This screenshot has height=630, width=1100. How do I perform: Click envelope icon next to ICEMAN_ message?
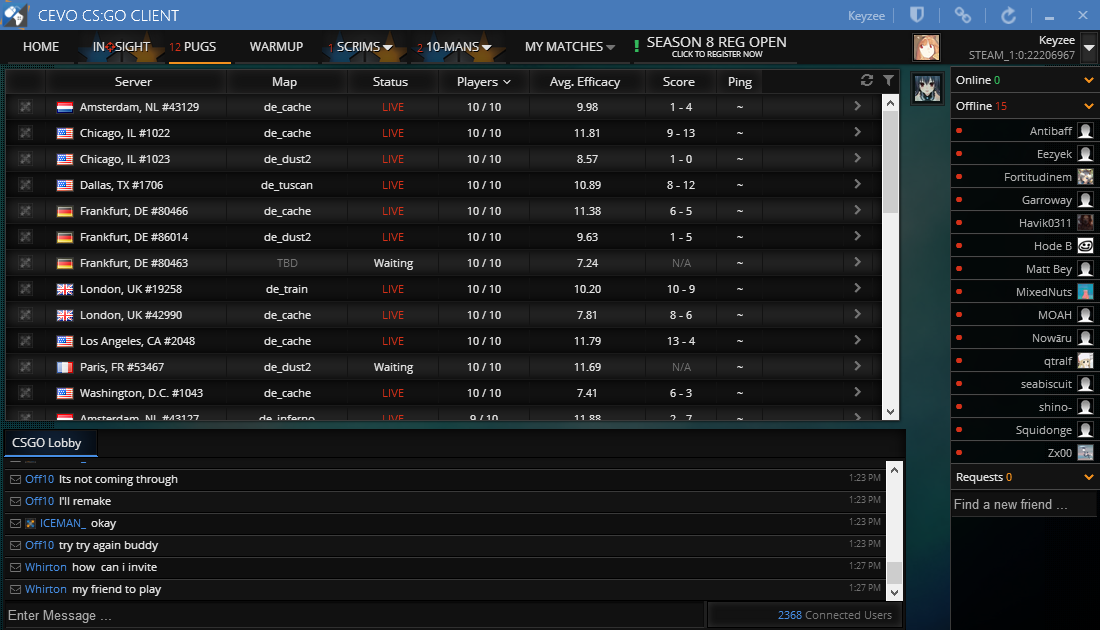(x=15, y=523)
